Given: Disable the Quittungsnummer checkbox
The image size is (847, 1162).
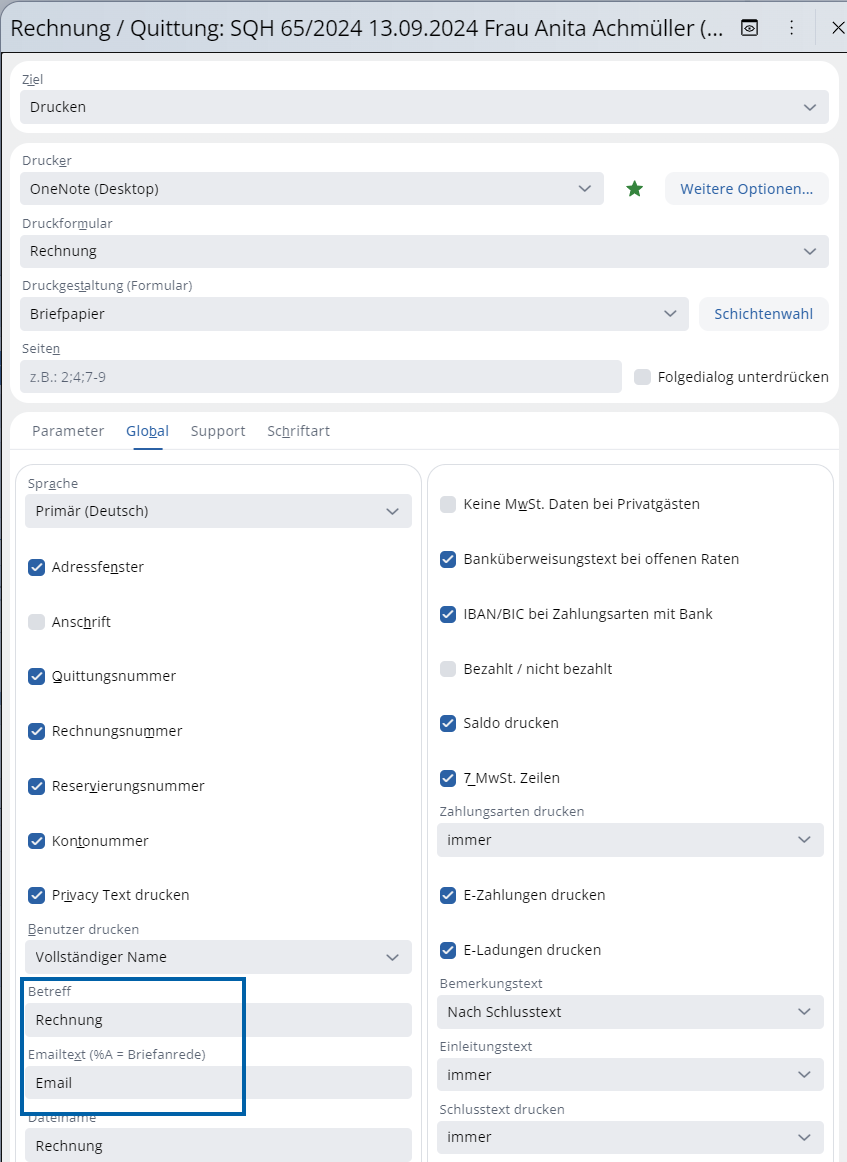Looking at the screenshot, I should (37, 676).
